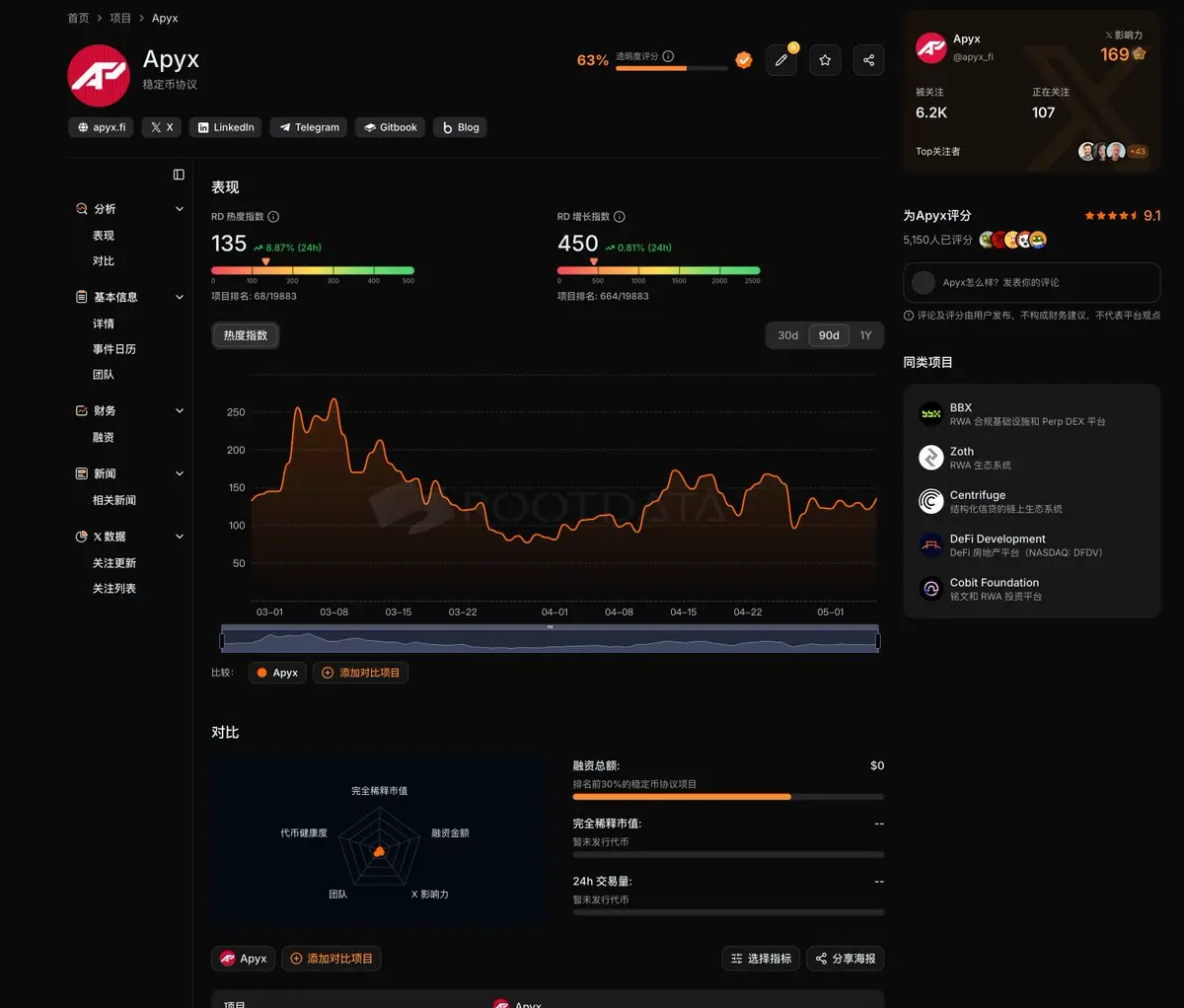Collapse the 新闻 sidebar section
1184x1008 pixels.
[180, 473]
